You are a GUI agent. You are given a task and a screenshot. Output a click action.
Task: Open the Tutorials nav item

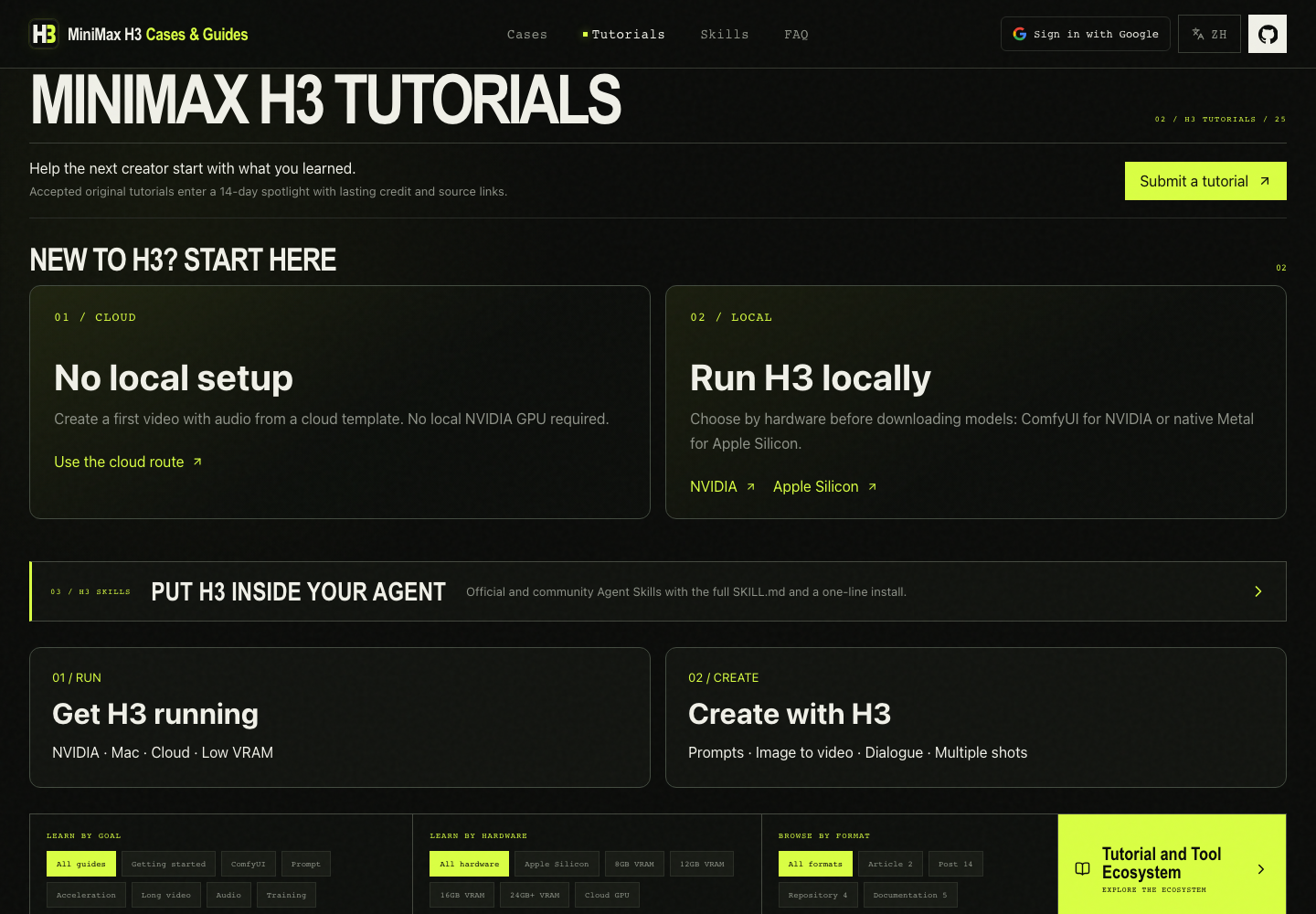pos(624,35)
